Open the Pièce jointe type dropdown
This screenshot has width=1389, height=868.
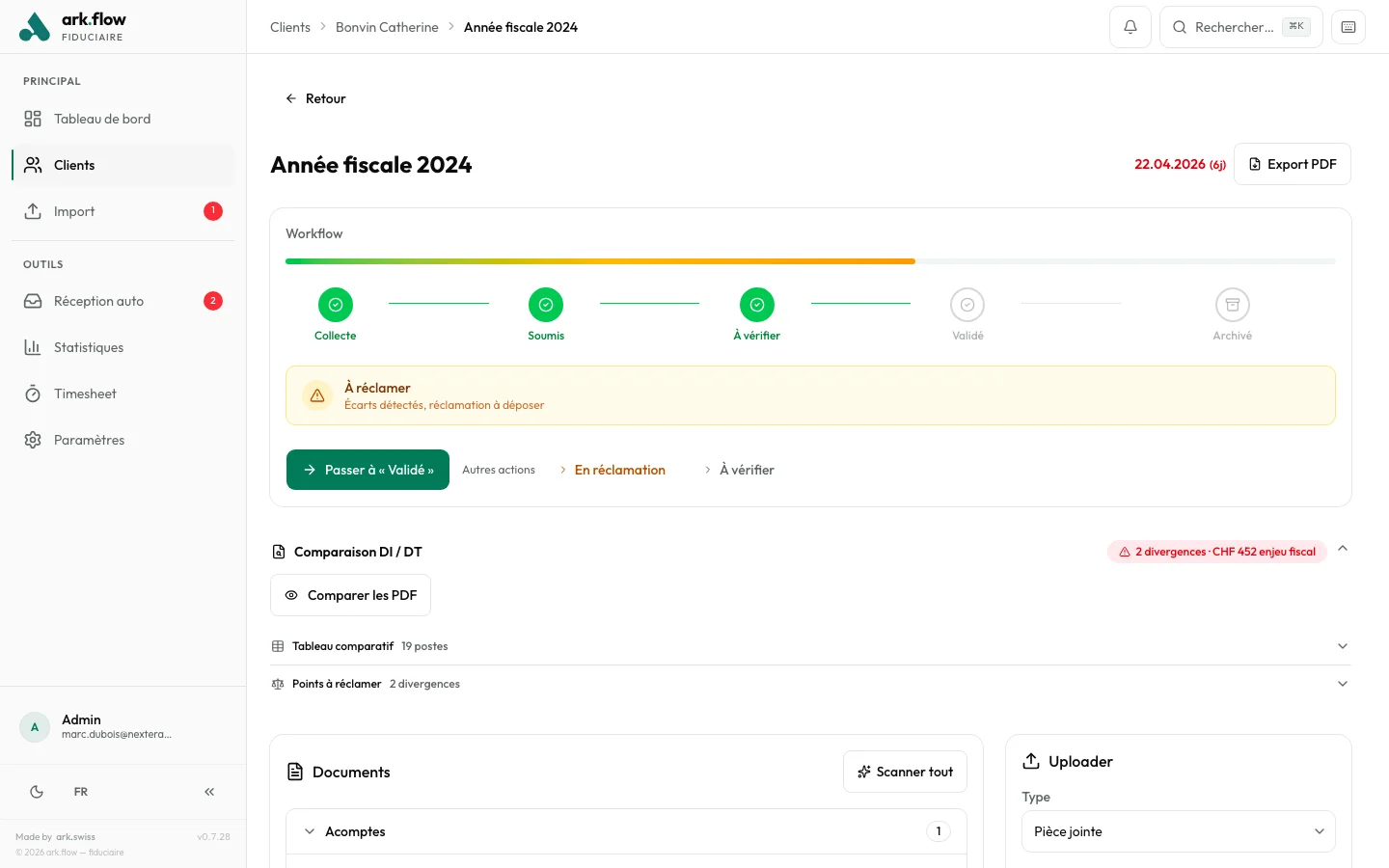[1178, 831]
